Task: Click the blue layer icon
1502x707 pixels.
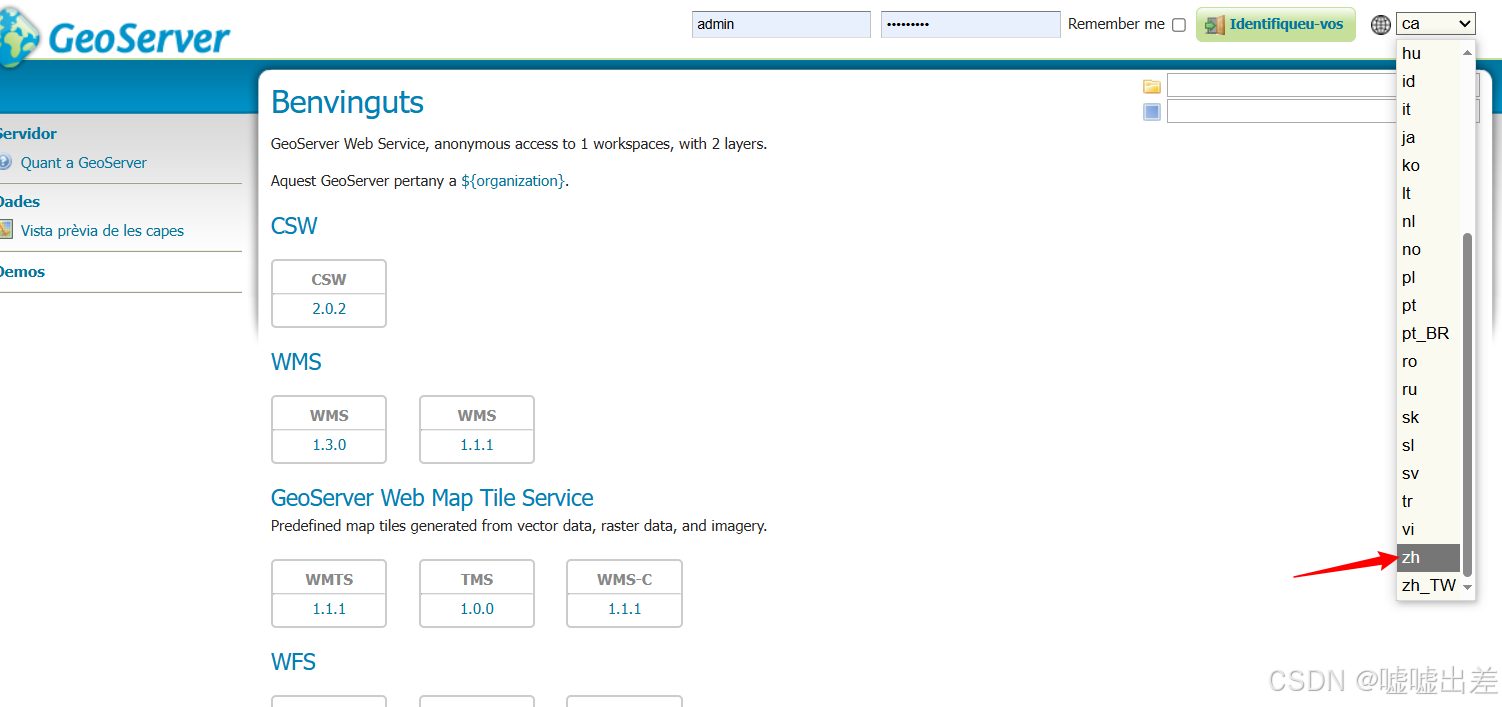Action: (1152, 112)
